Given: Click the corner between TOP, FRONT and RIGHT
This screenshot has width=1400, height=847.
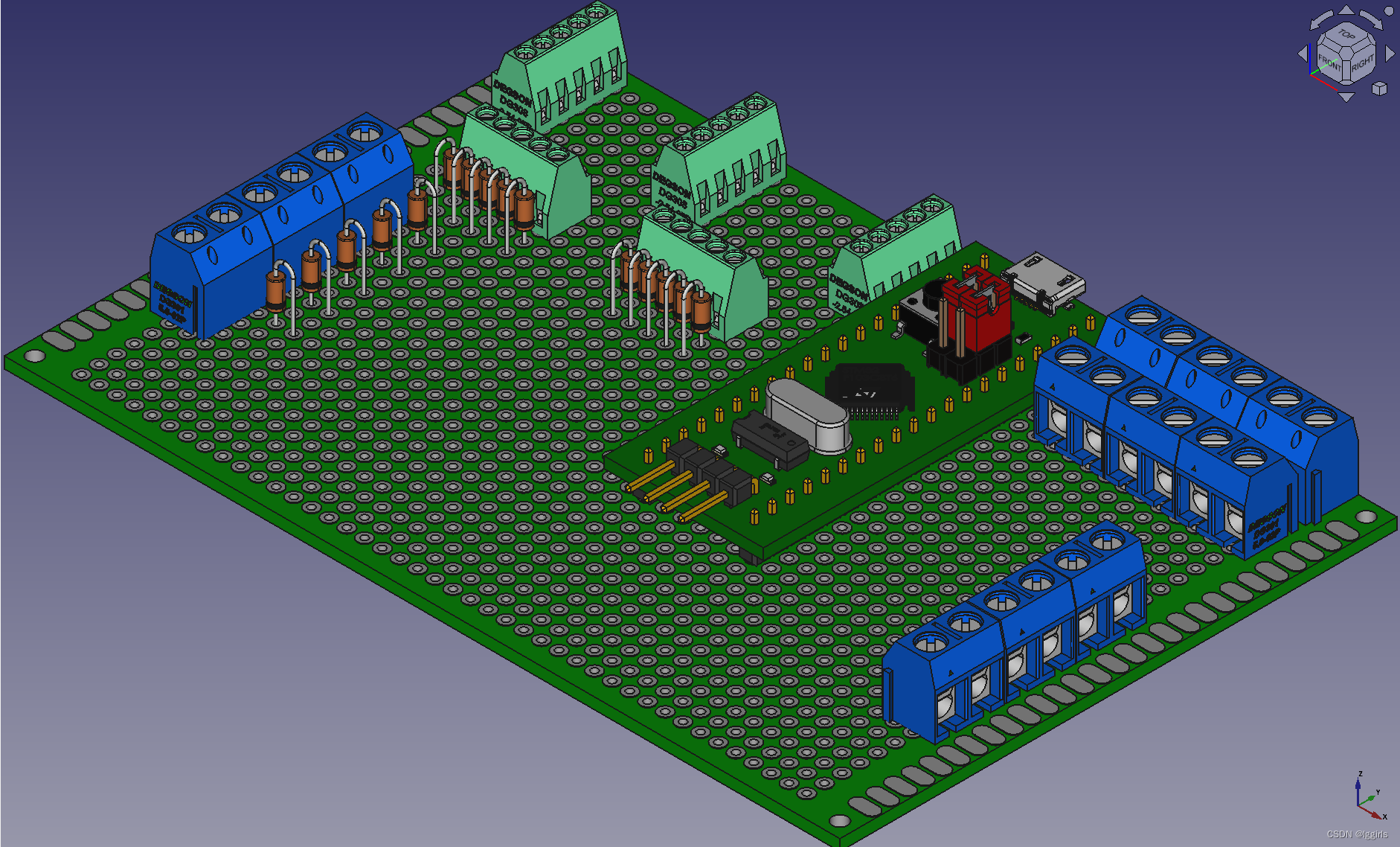Looking at the screenshot, I should pyautogui.click(x=1347, y=52).
